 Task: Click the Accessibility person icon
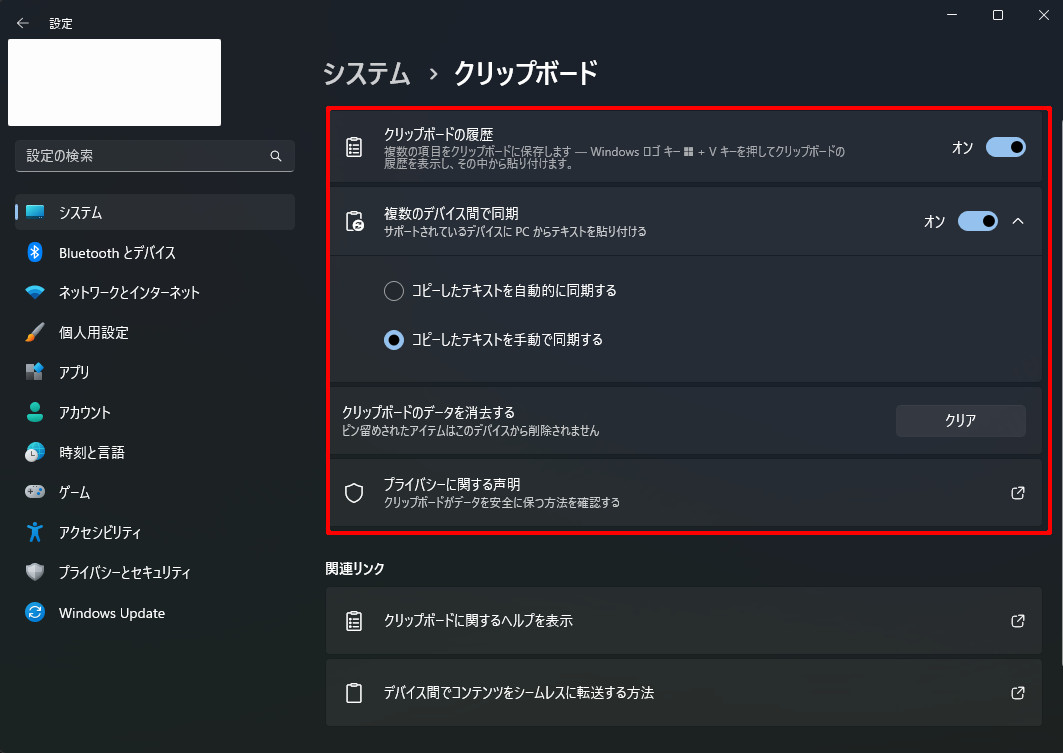tap(35, 532)
